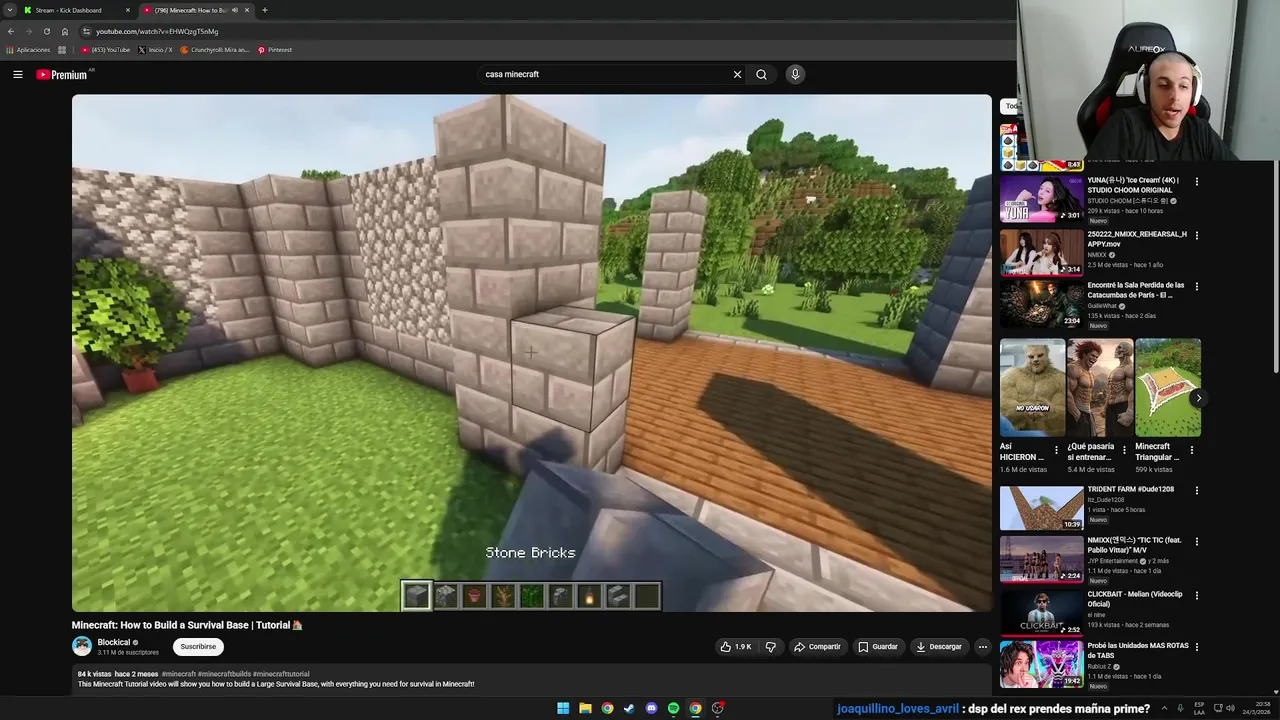1280x720 pixels.
Task: Open Discord from the taskbar
Action: tap(651, 708)
